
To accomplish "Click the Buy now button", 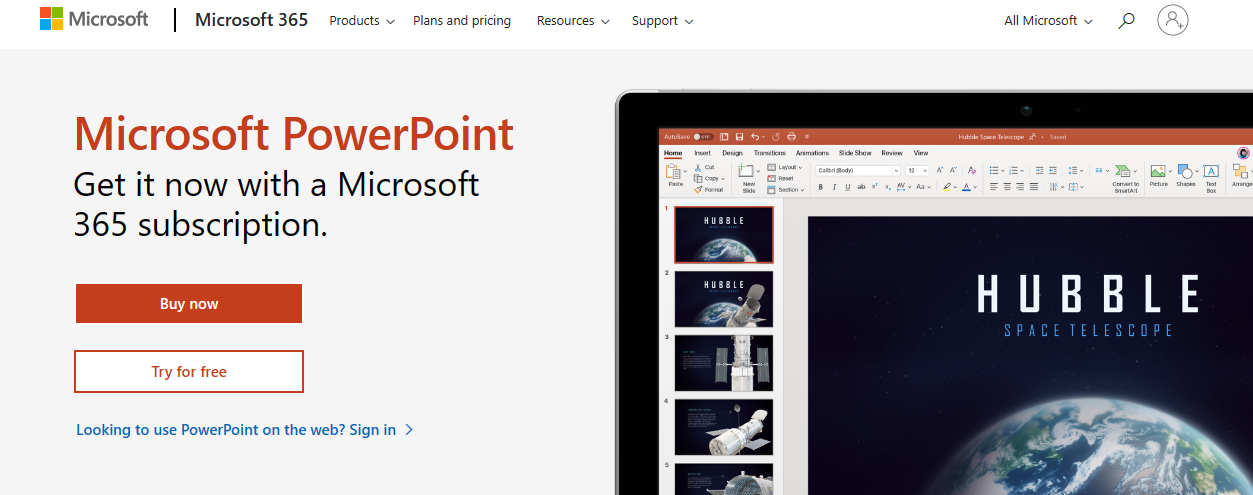I will [x=189, y=304].
